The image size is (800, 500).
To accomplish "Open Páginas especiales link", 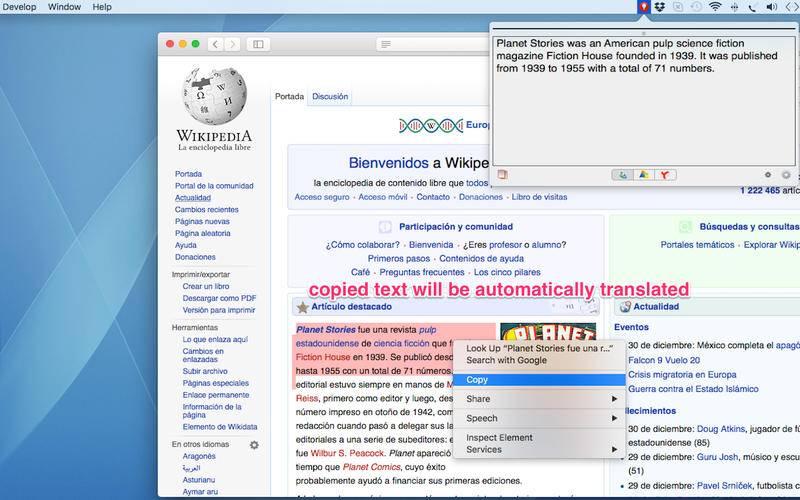I will click(x=216, y=383).
